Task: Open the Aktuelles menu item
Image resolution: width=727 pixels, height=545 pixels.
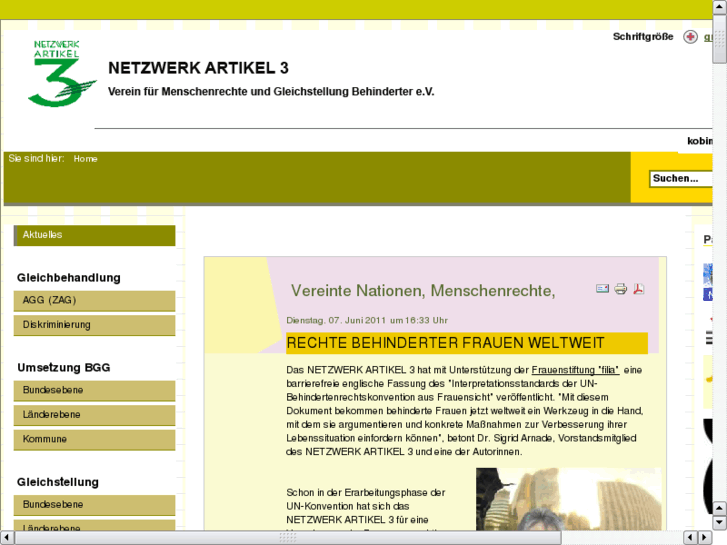Action: pos(95,235)
